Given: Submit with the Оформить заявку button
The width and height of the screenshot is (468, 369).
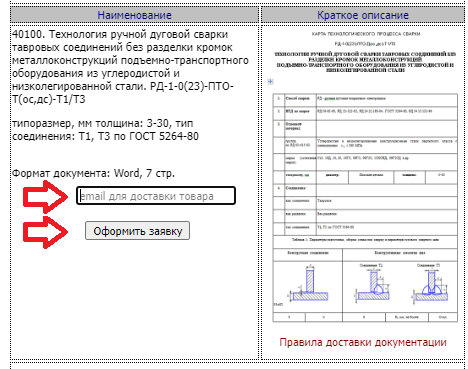Looking at the screenshot, I should 137,231.
